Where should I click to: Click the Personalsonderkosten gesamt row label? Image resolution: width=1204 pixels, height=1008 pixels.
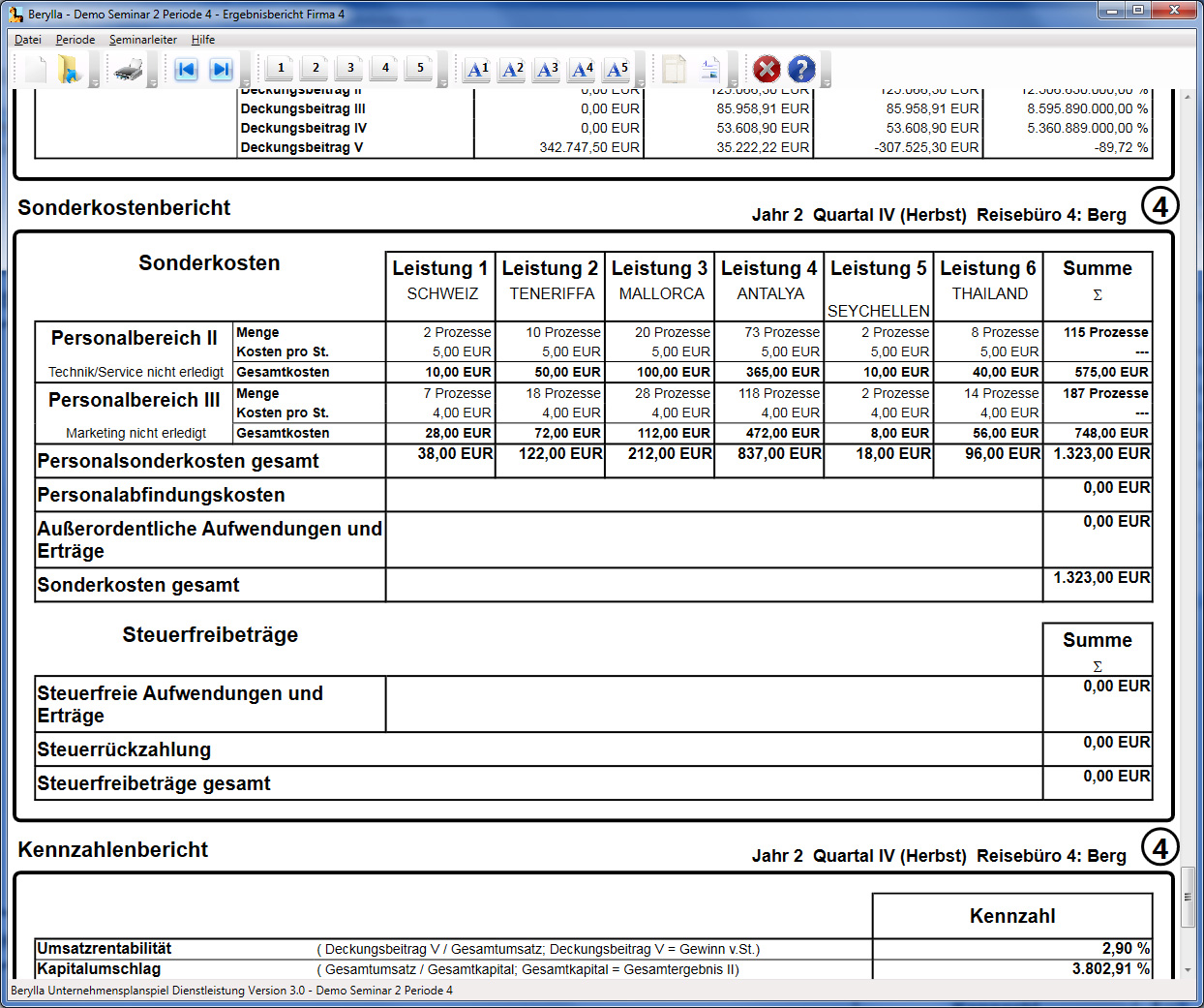point(178,462)
